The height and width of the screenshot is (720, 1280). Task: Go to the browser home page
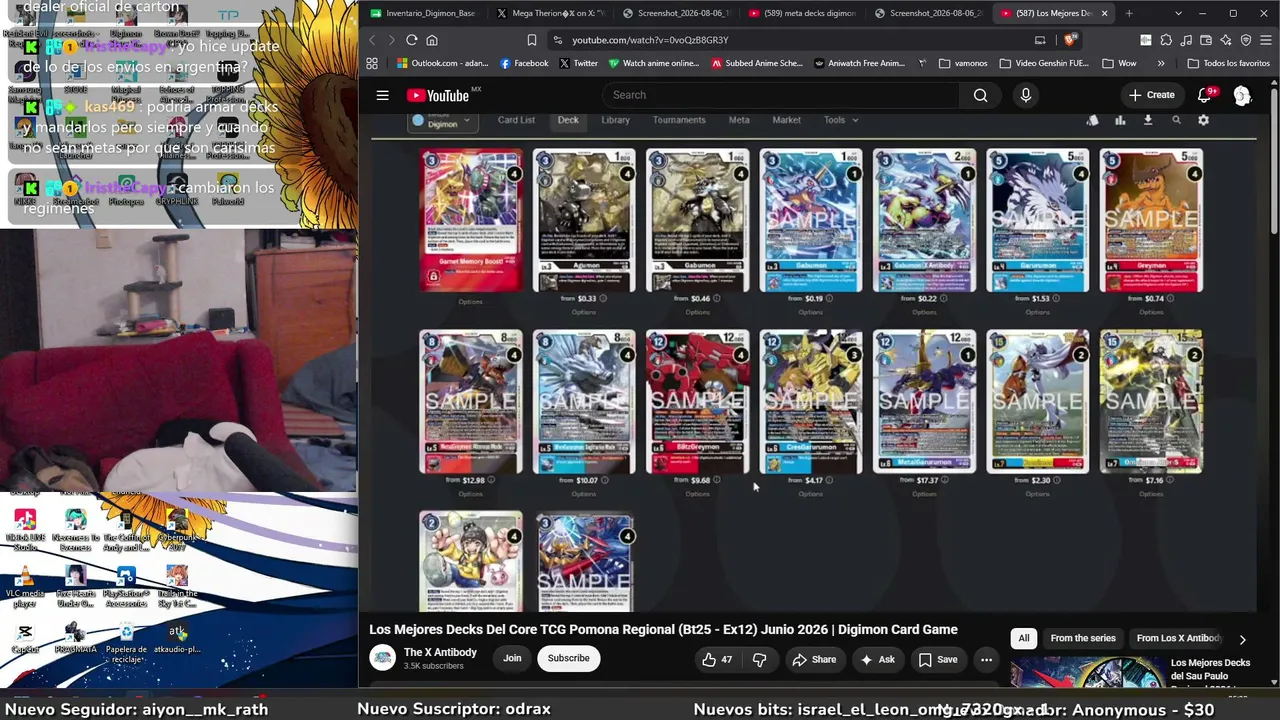[x=432, y=40]
